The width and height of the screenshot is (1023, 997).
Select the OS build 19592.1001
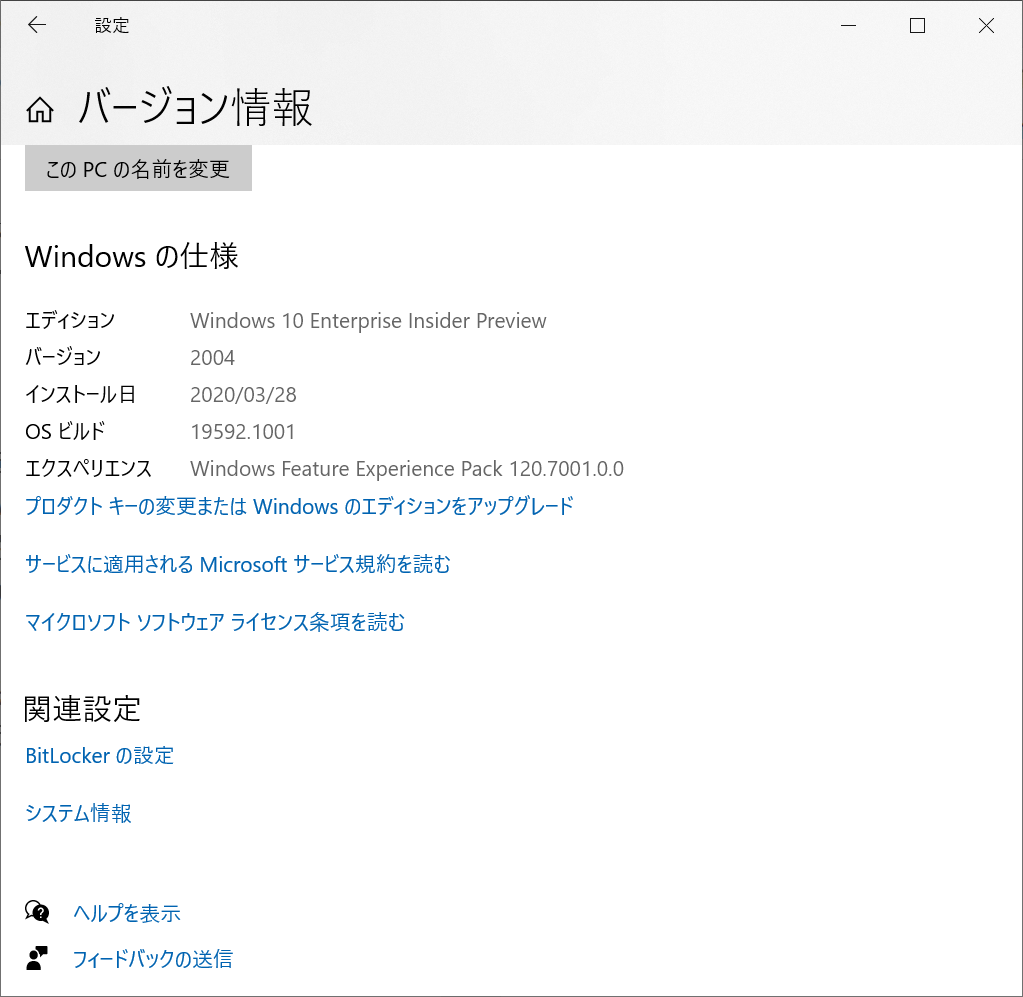click(242, 432)
